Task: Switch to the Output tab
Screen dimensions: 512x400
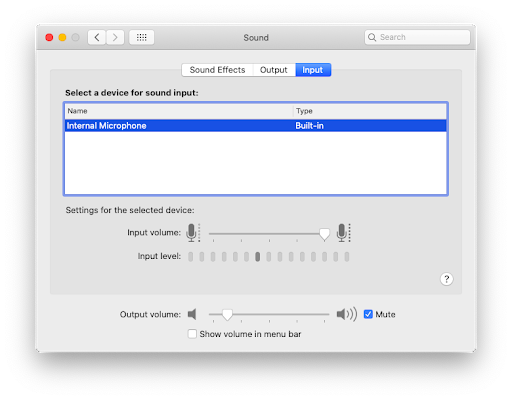Action: coord(274,70)
